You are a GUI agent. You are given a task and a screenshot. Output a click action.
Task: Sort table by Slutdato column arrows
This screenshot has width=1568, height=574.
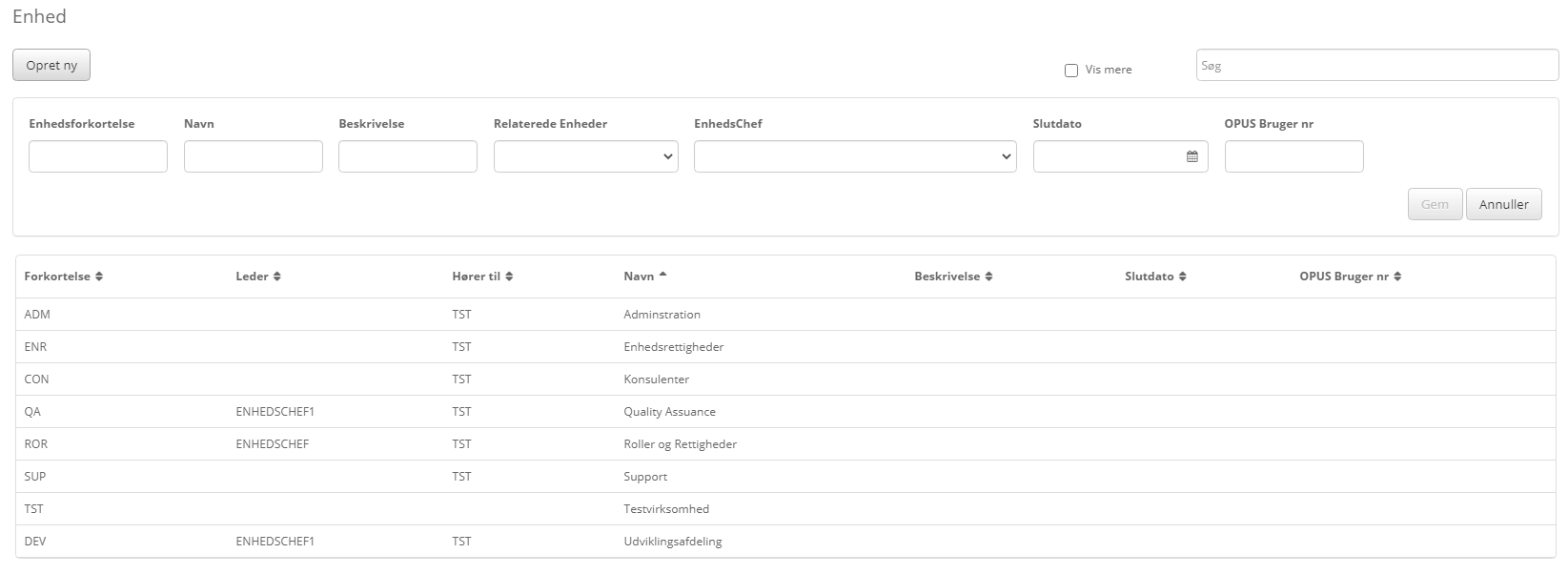[x=1182, y=277]
